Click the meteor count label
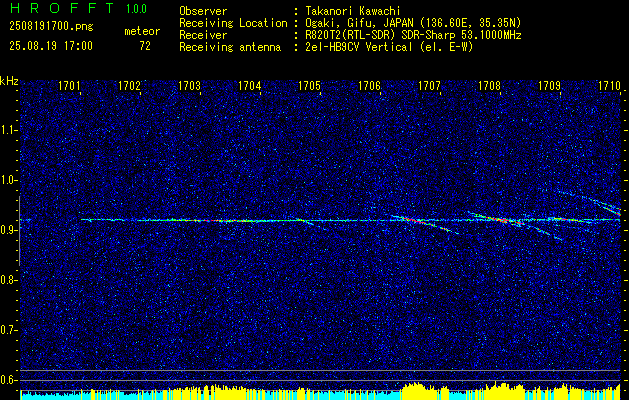This screenshot has height=400, width=629. (x=142, y=31)
